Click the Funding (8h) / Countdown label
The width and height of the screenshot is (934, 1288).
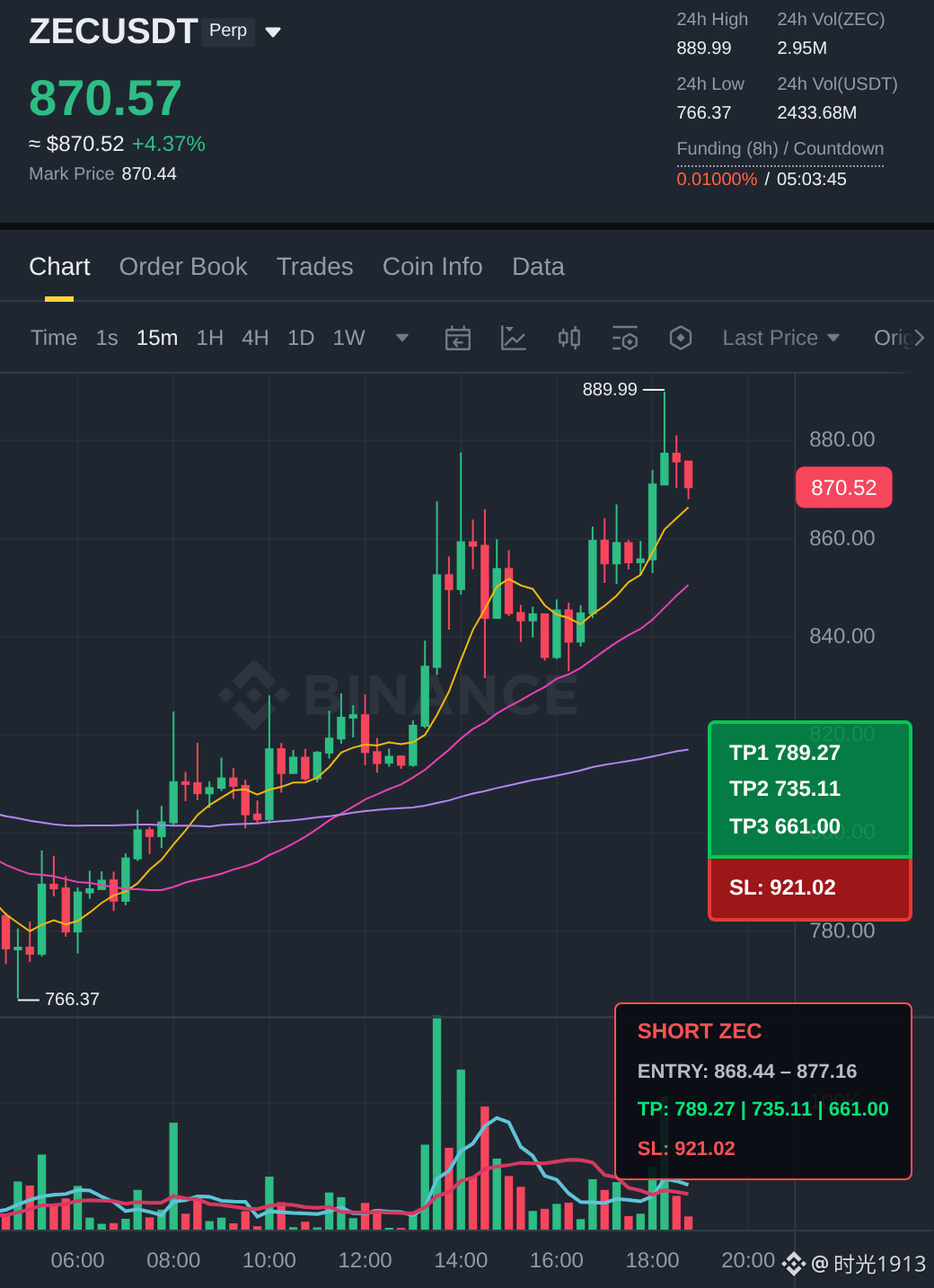[x=780, y=149]
